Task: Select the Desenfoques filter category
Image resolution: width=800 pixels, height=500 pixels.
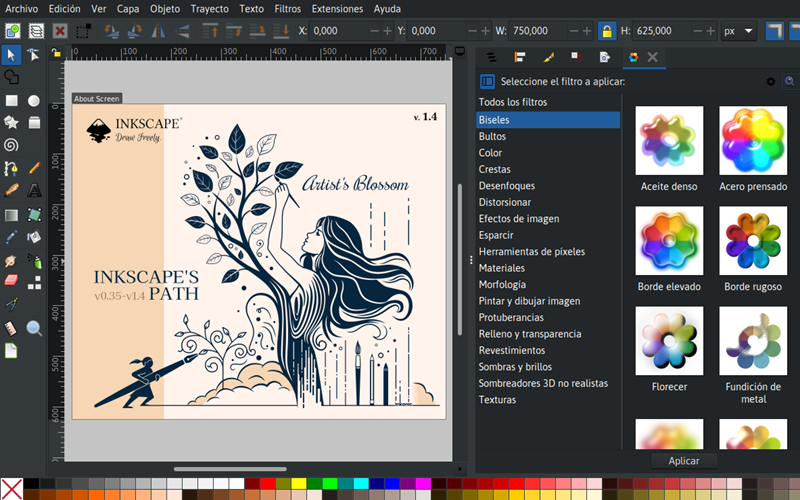Action: pos(548,186)
